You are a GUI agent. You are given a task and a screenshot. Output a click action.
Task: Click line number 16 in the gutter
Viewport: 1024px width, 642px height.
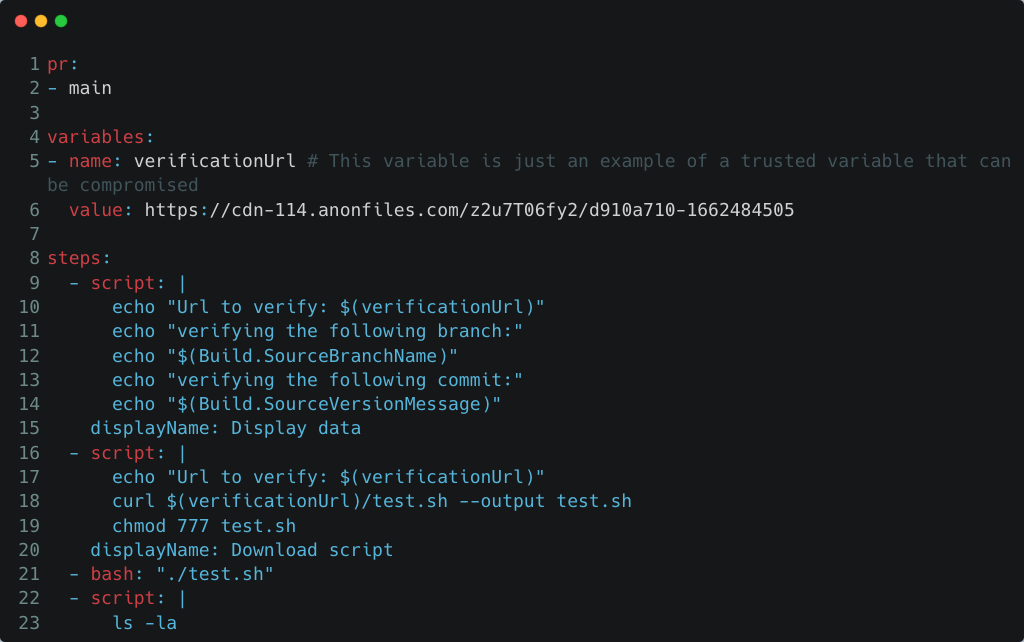point(29,453)
